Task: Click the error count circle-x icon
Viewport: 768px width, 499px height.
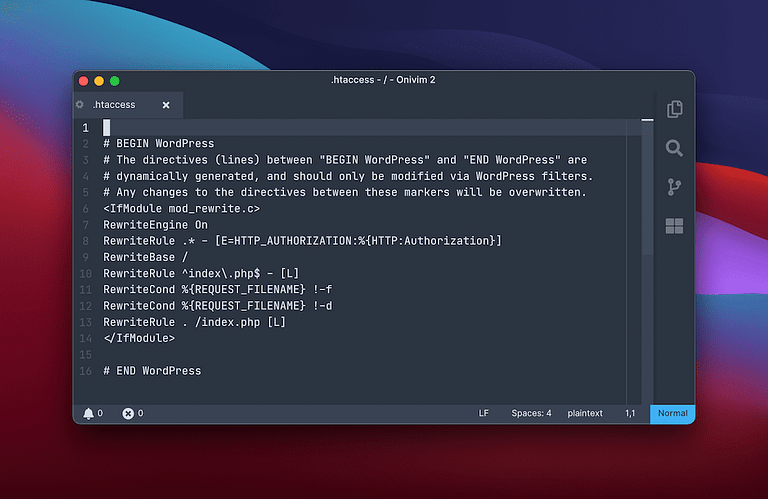Action: point(128,413)
